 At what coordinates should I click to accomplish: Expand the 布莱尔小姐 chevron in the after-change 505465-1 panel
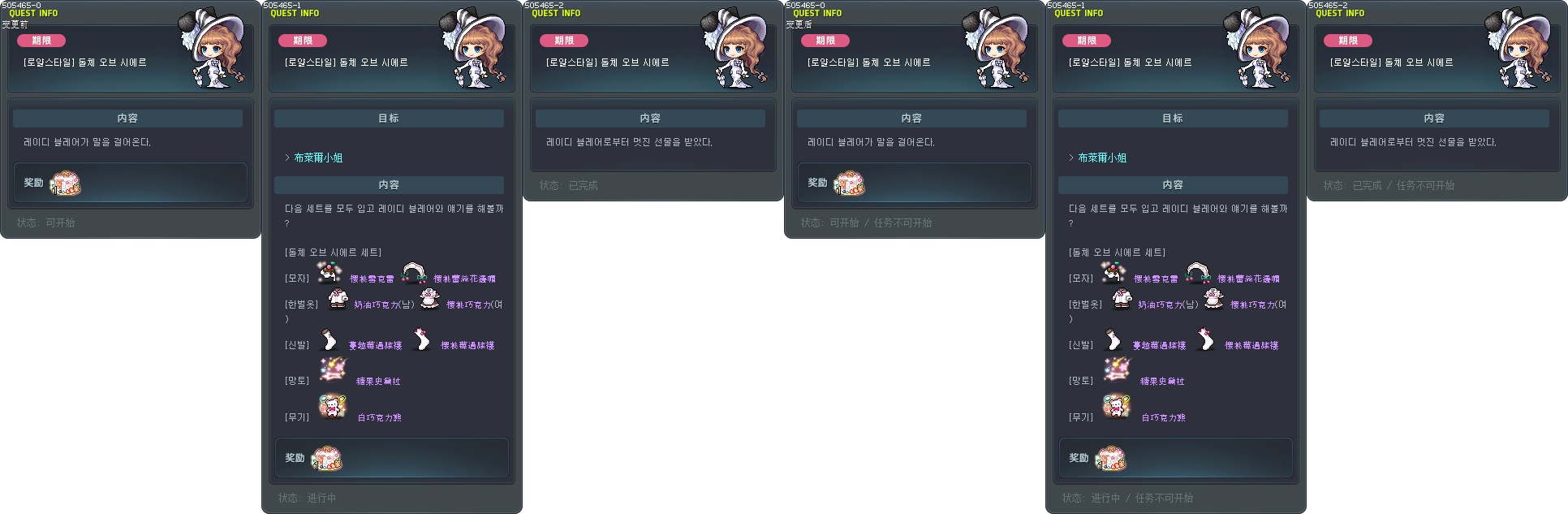point(1071,158)
